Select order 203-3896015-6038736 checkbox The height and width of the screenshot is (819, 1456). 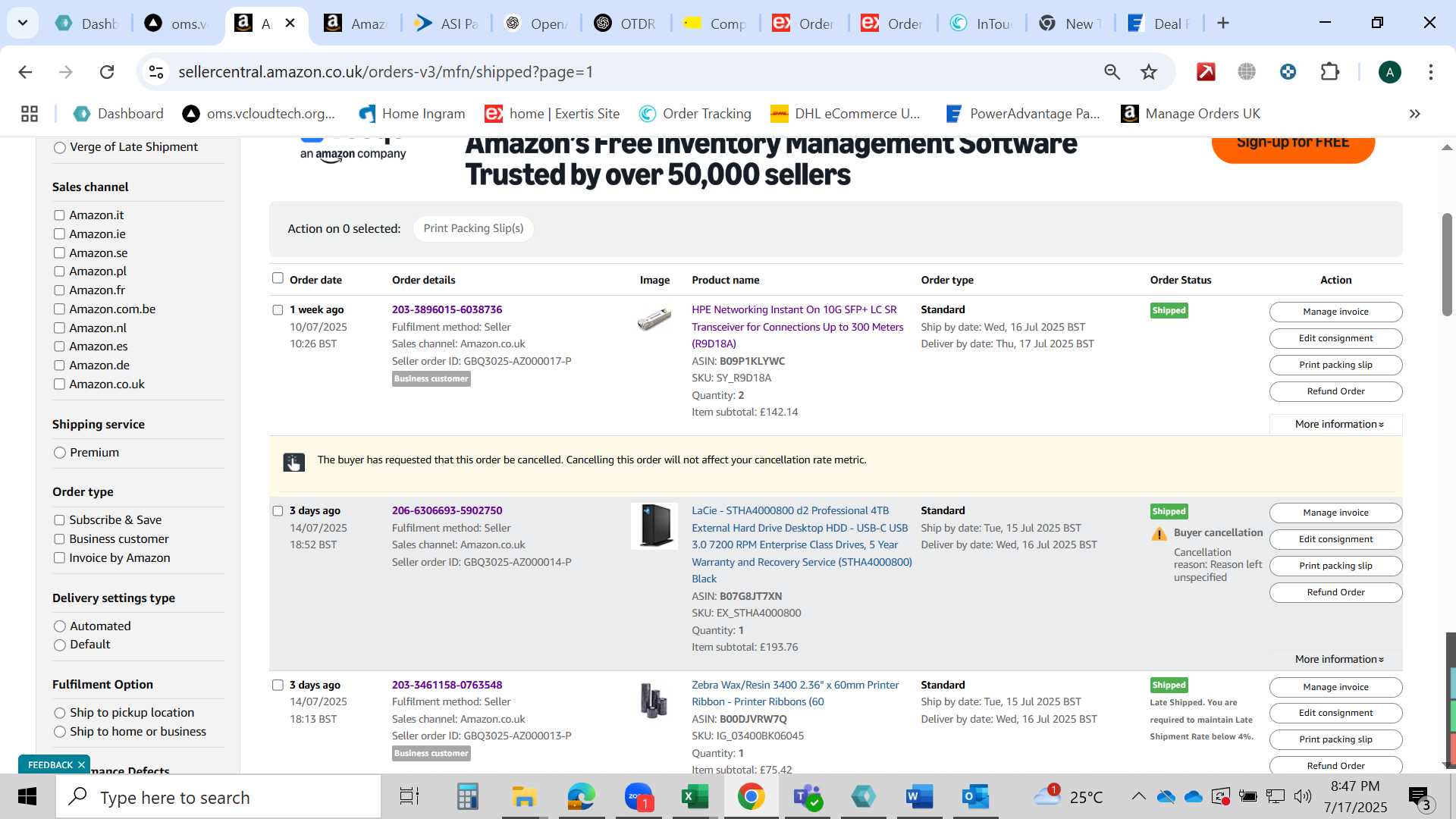pos(278,310)
